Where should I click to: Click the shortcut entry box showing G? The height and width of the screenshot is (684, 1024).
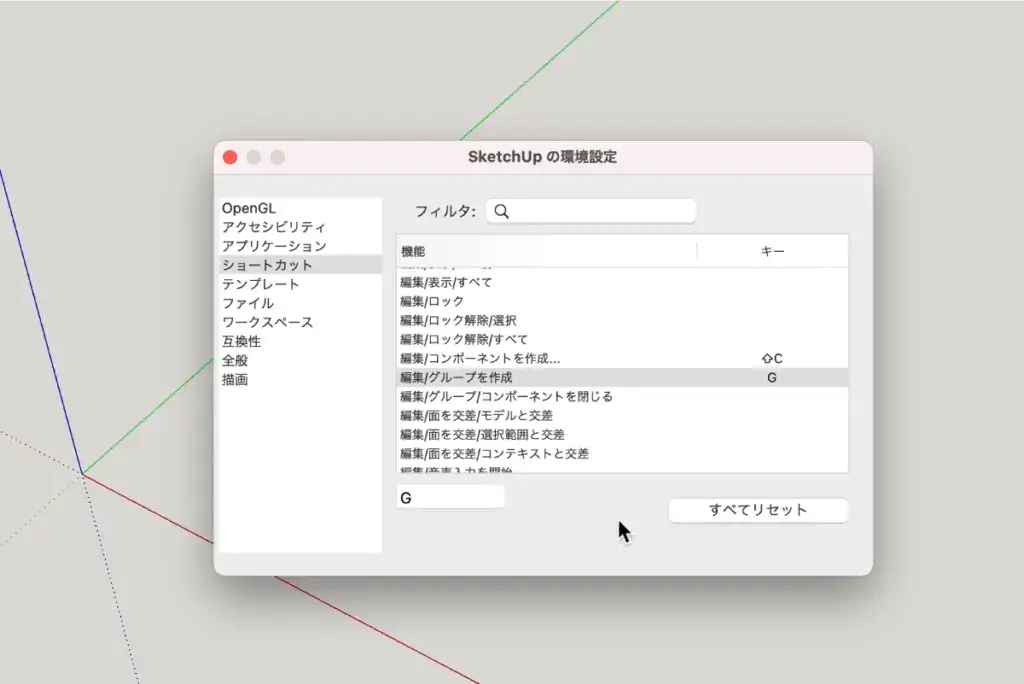(x=450, y=496)
